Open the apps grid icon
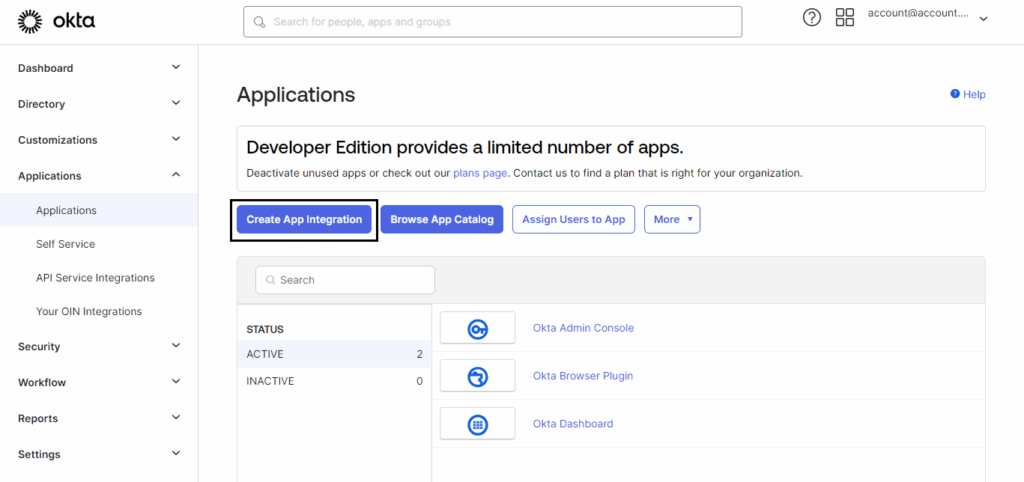1024x482 pixels. pos(845,18)
